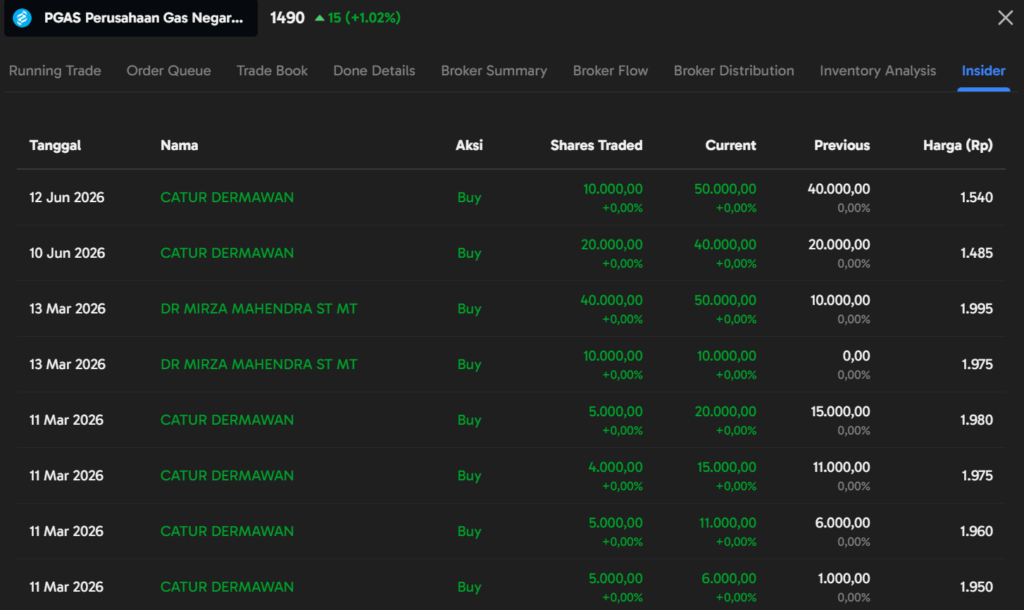Open the Trade Book tab
The width and height of the screenshot is (1024, 610).
[272, 71]
